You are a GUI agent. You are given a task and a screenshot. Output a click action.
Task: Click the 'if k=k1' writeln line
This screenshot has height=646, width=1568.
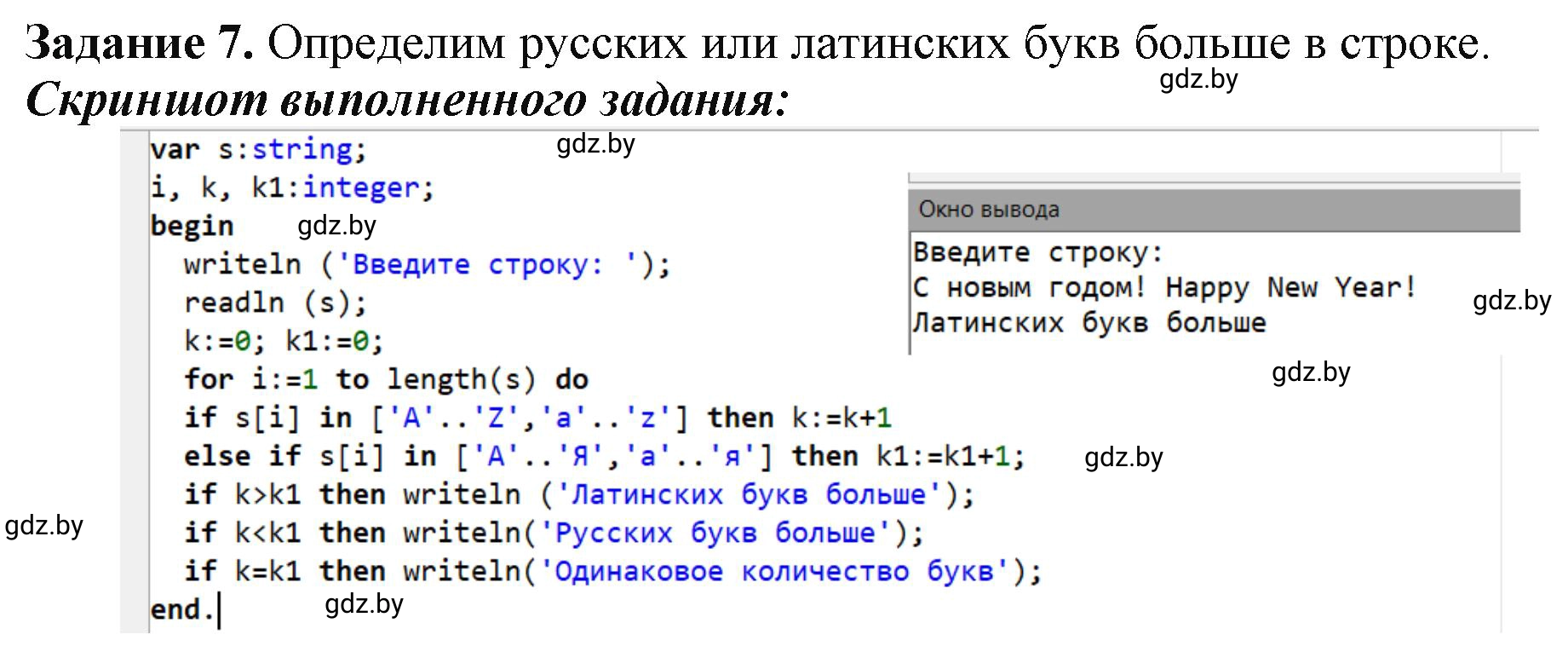[x=612, y=571]
